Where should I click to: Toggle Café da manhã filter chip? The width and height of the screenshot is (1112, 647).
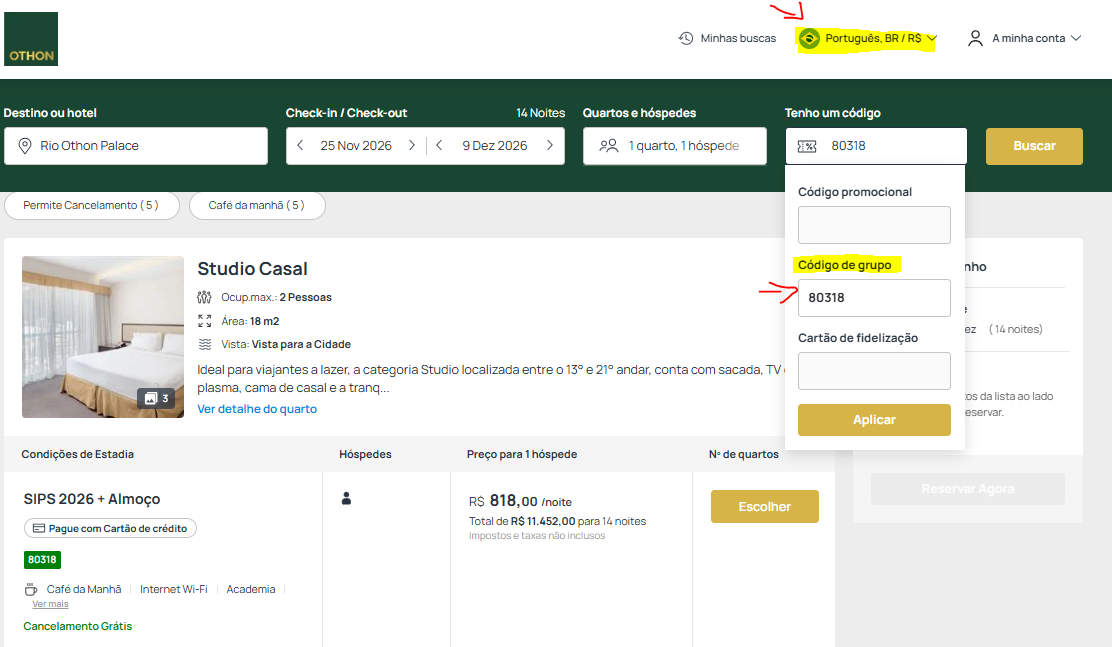256,205
